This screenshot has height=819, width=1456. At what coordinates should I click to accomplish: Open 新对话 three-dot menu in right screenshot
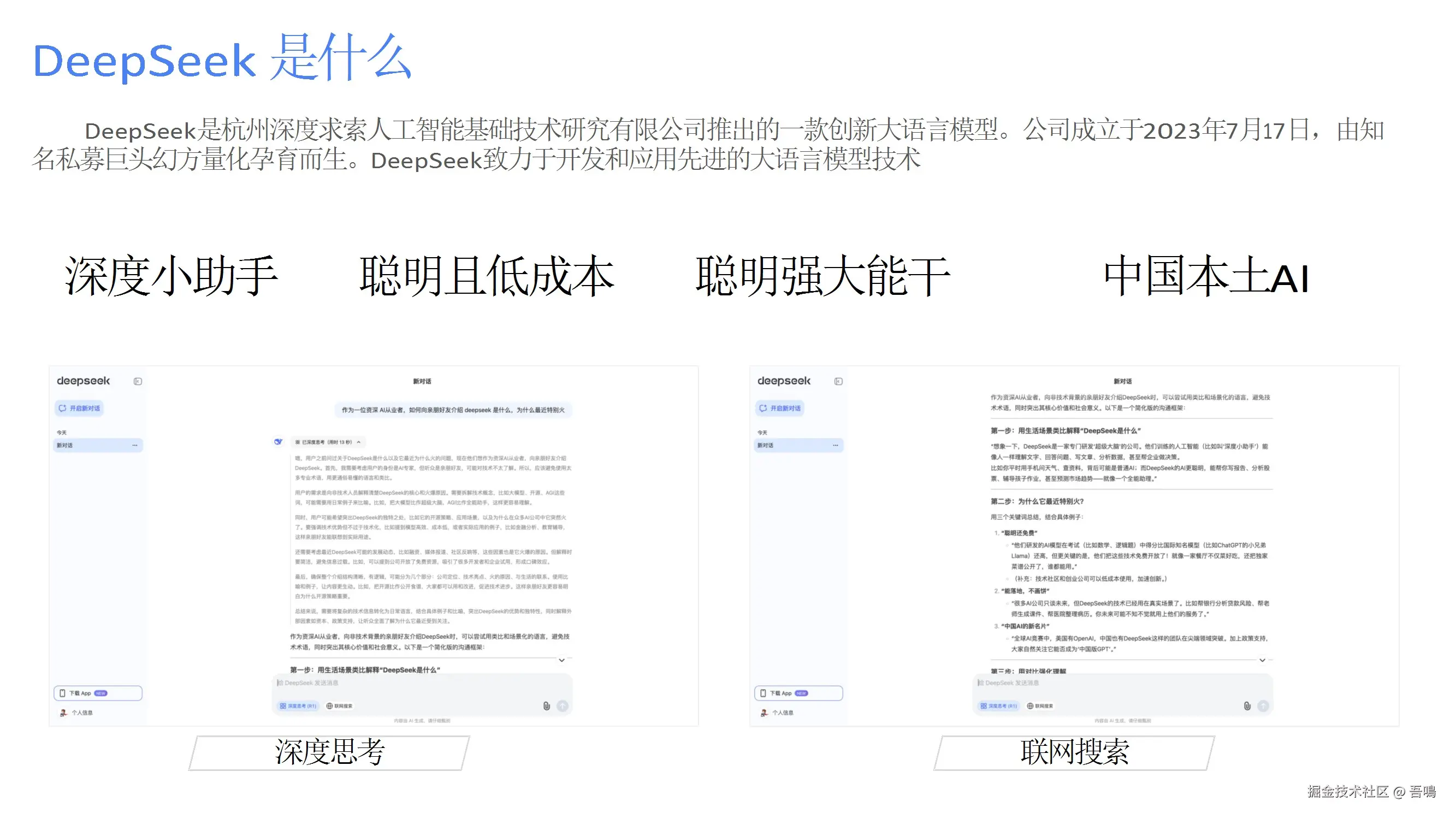pyautogui.click(x=836, y=446)
